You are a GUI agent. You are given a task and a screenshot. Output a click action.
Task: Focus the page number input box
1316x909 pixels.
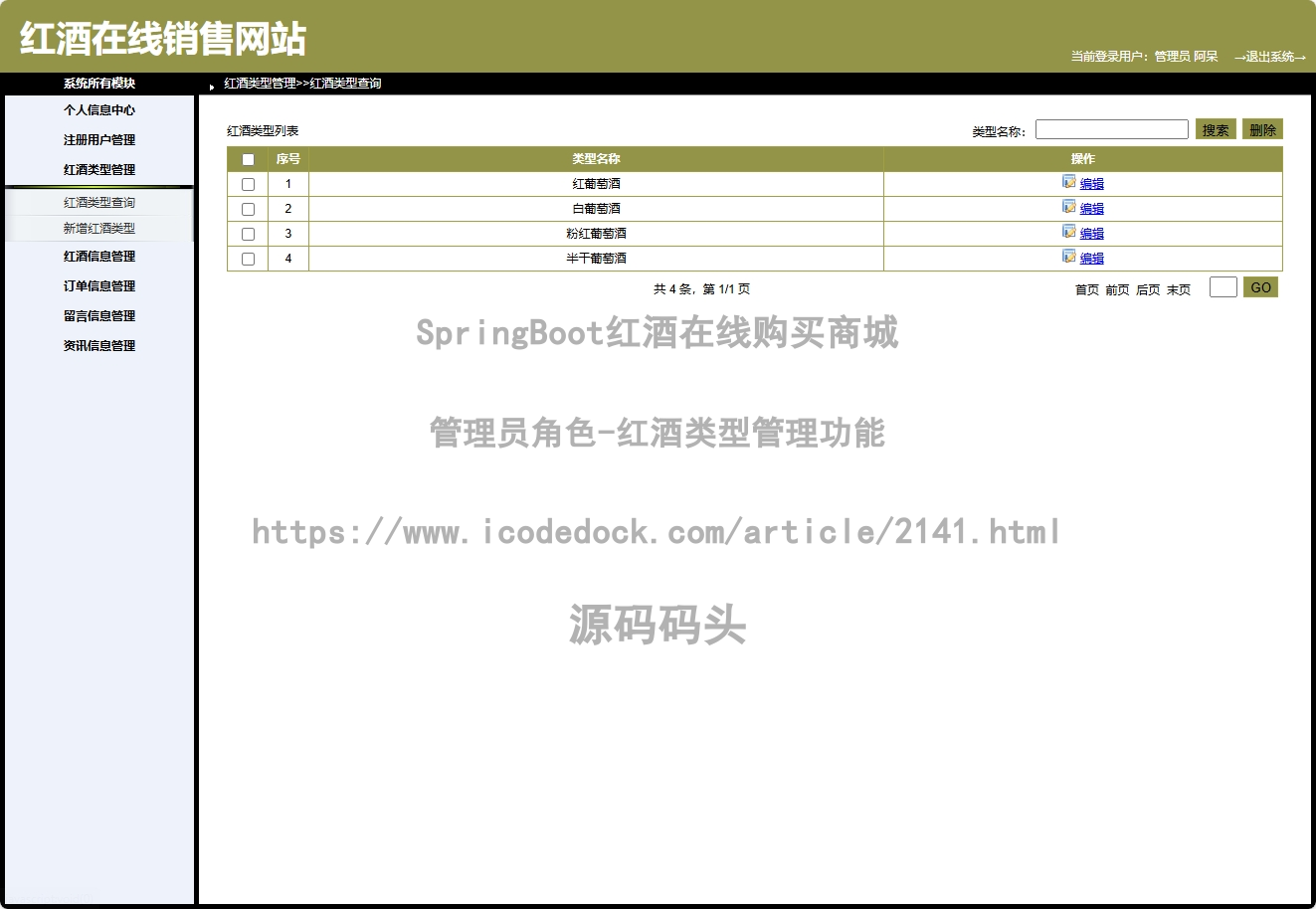click(1223, 287)
